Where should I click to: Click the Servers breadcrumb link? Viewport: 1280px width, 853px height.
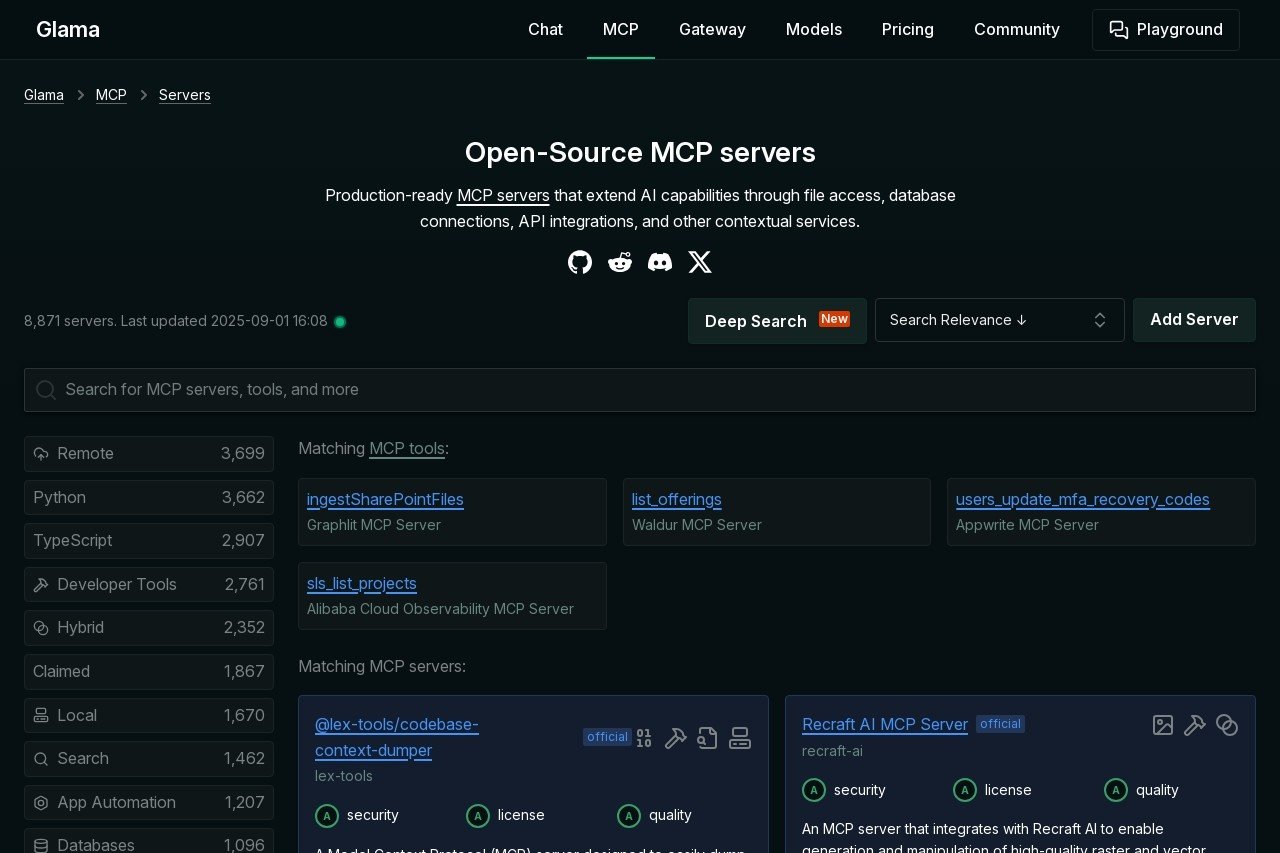coord(185,95)
